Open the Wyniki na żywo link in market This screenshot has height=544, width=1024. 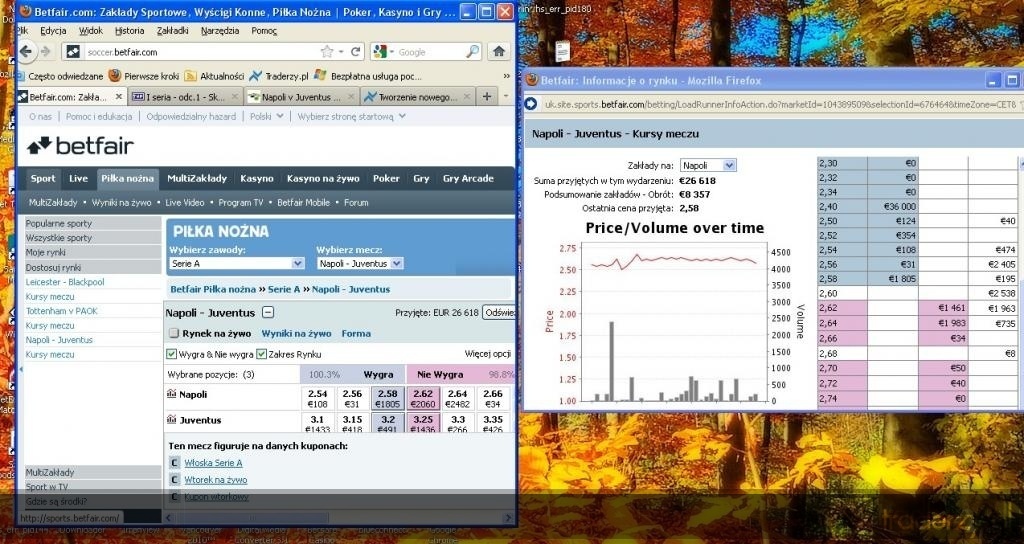click(x=296, y=333)
